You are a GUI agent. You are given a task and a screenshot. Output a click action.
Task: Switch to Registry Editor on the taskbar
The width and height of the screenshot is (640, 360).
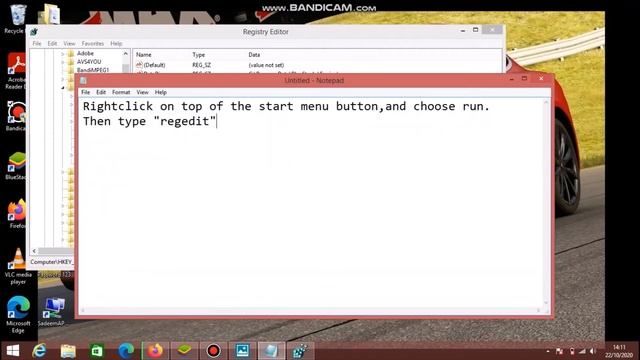click(300, 351)
